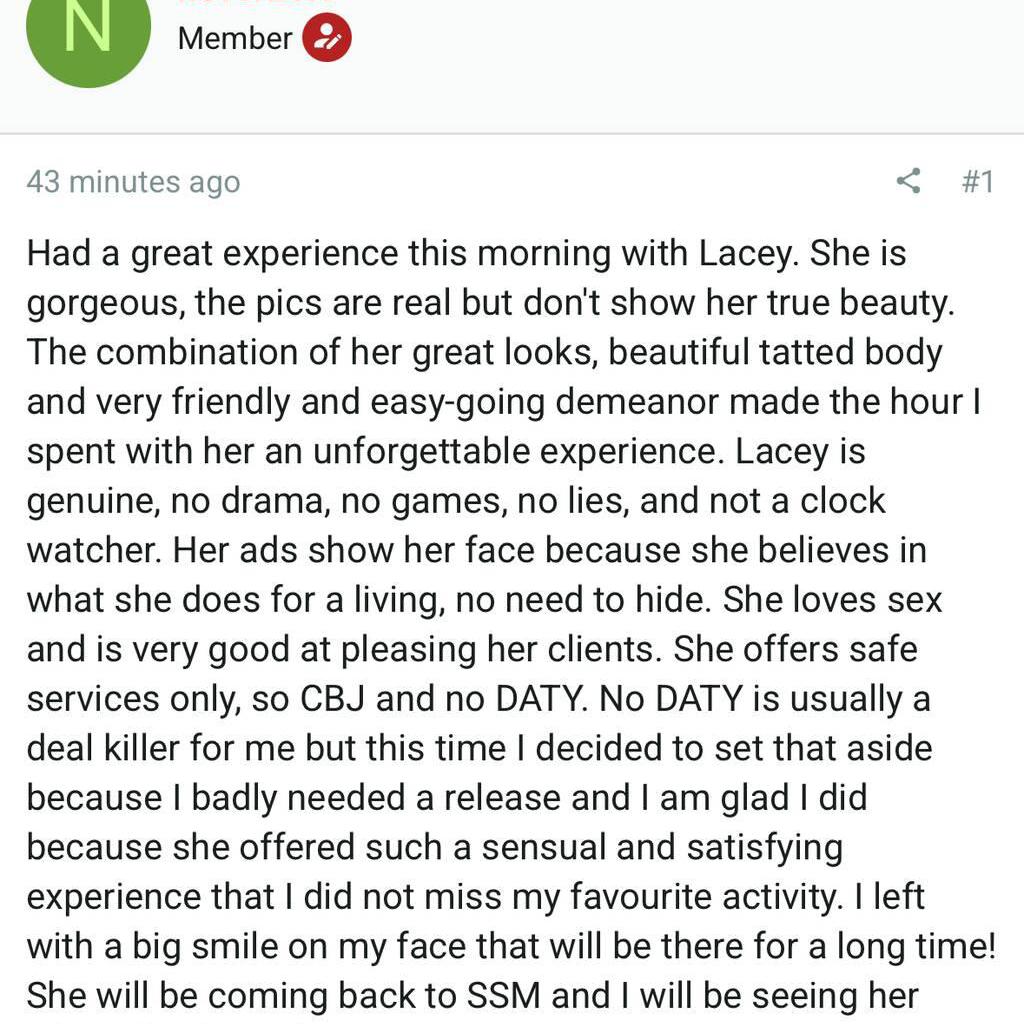The height and width of the screenshot is (1024, 1024).
Task: Click the word services in the post
Action: coord(93,699)
